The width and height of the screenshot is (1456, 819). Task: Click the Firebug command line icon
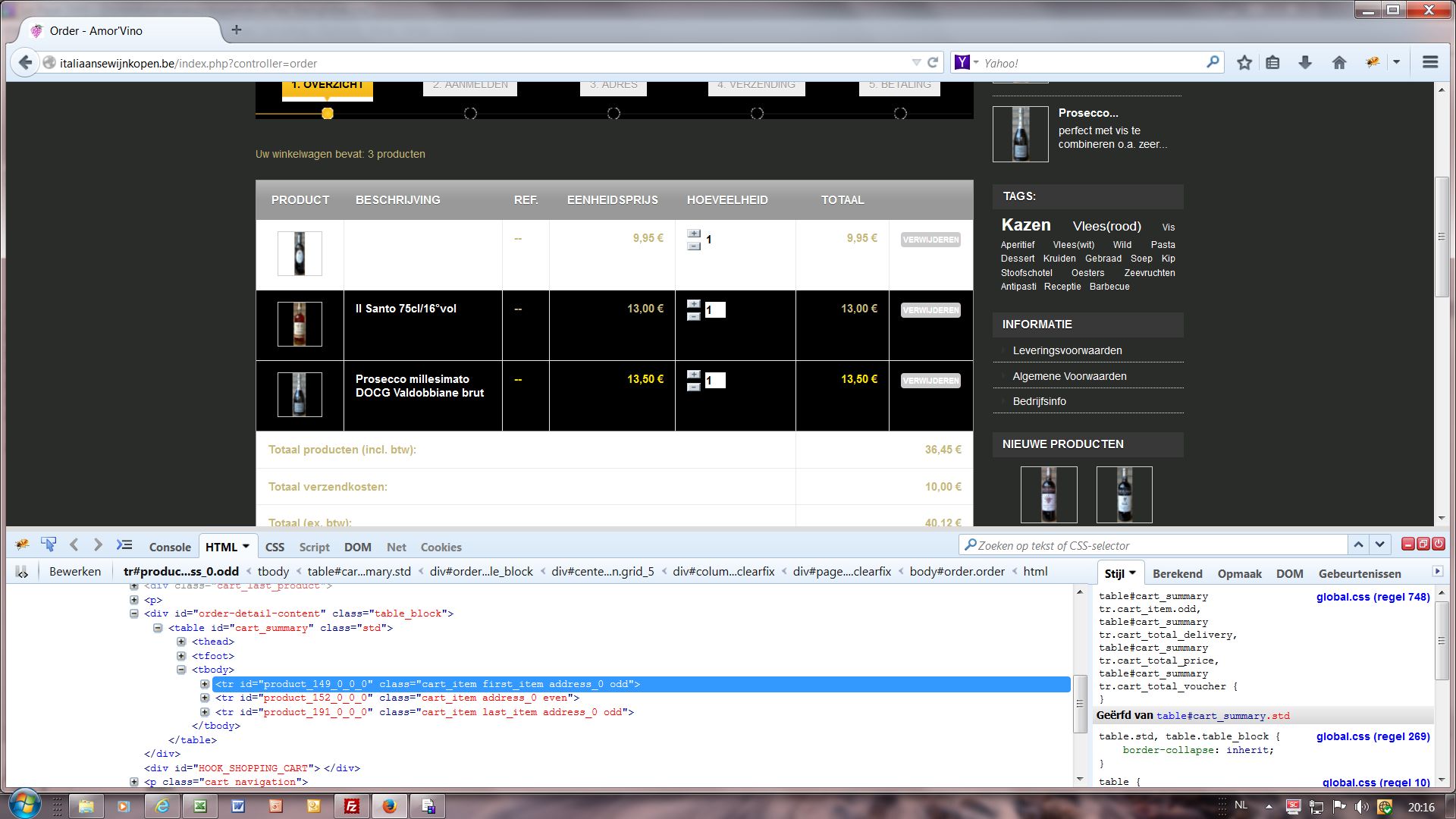coord(124,544)
